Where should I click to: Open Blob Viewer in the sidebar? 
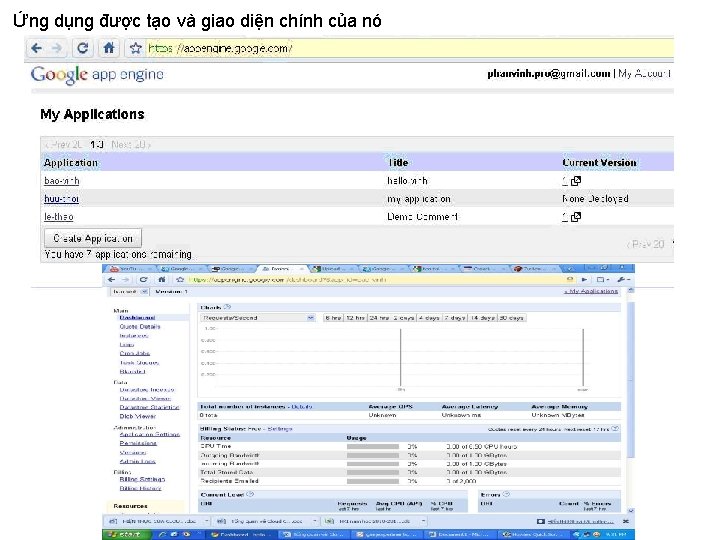click(138, 416)
